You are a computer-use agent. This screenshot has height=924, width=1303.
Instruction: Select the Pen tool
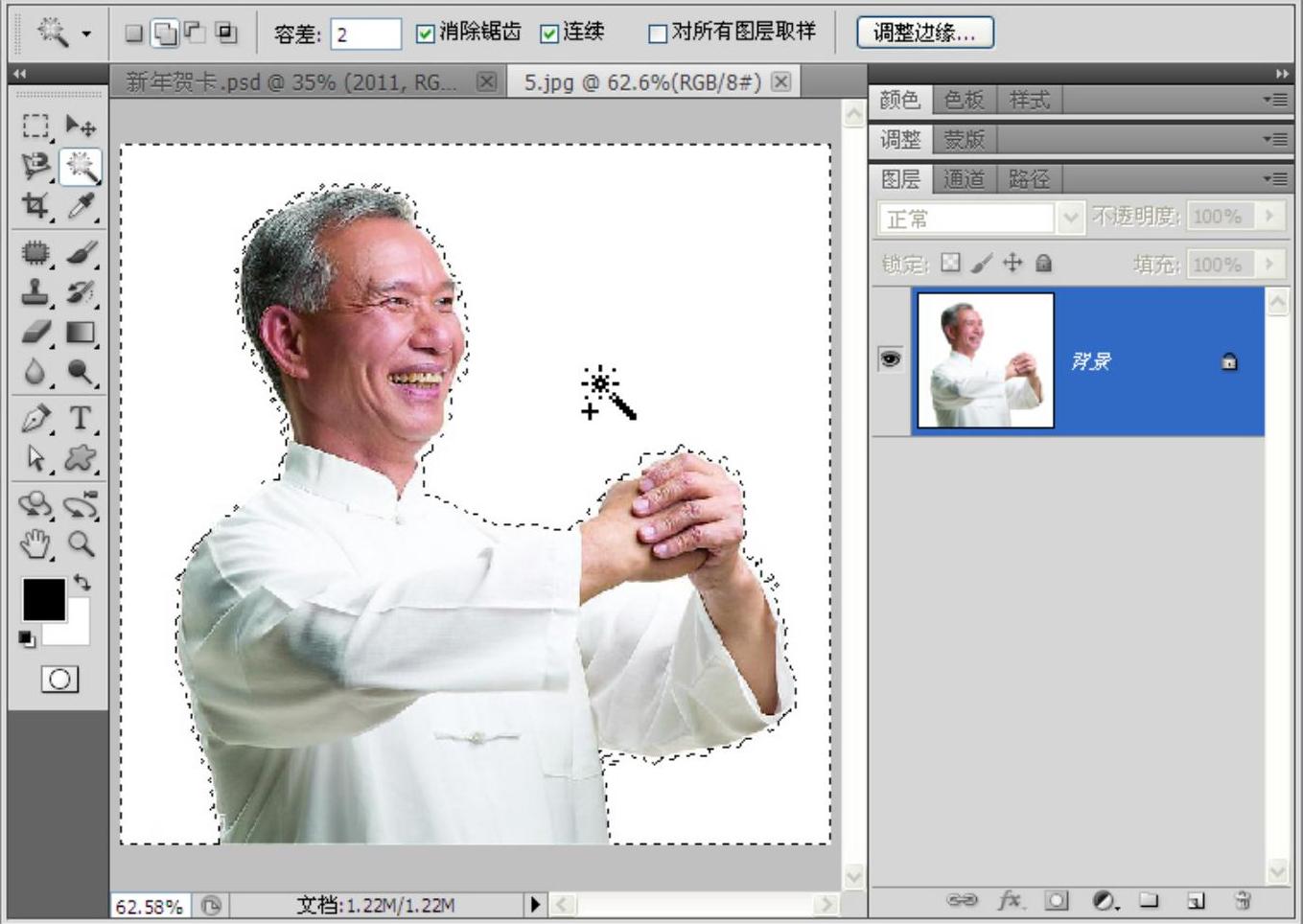[x=35, y=419]
